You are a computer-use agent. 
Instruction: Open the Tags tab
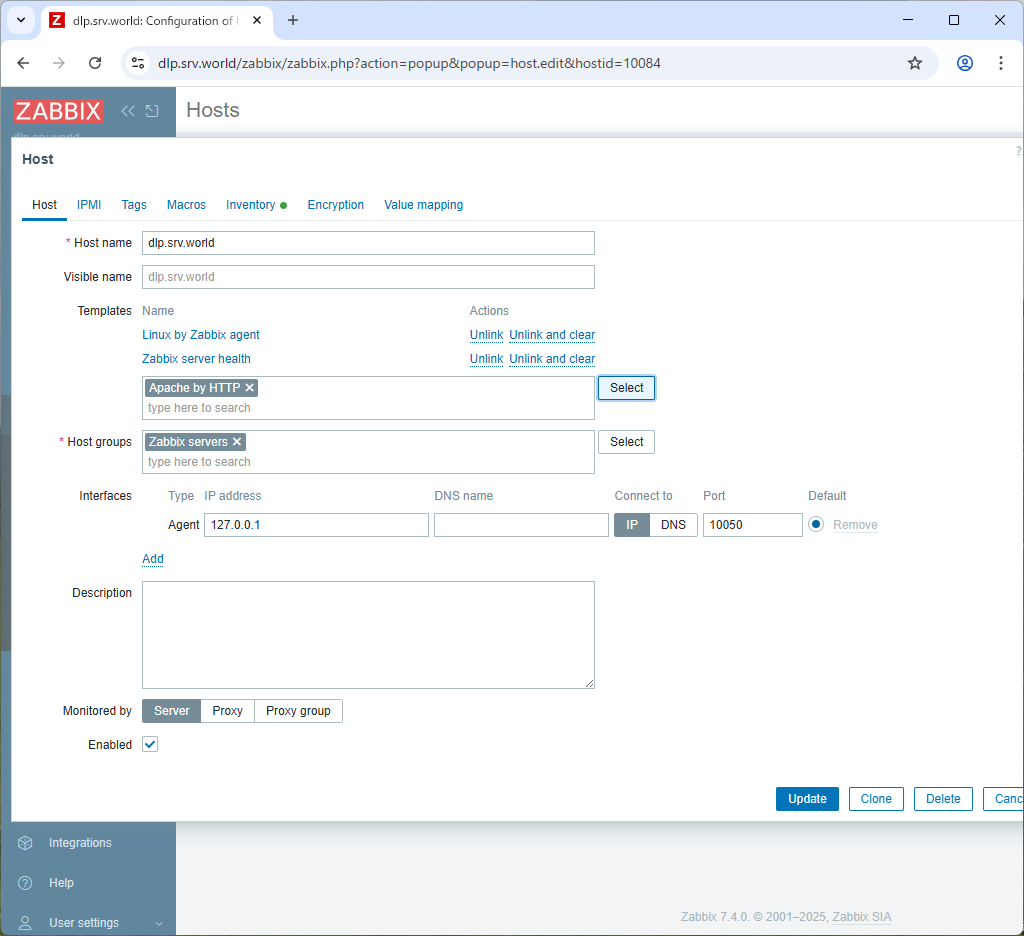pyautogui.click(x=134, y=205)
